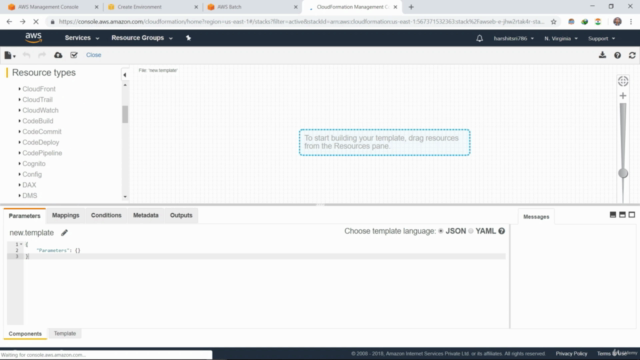Click the zoom in plus icon
The image size is (640, 360).
tap(623, 96)
